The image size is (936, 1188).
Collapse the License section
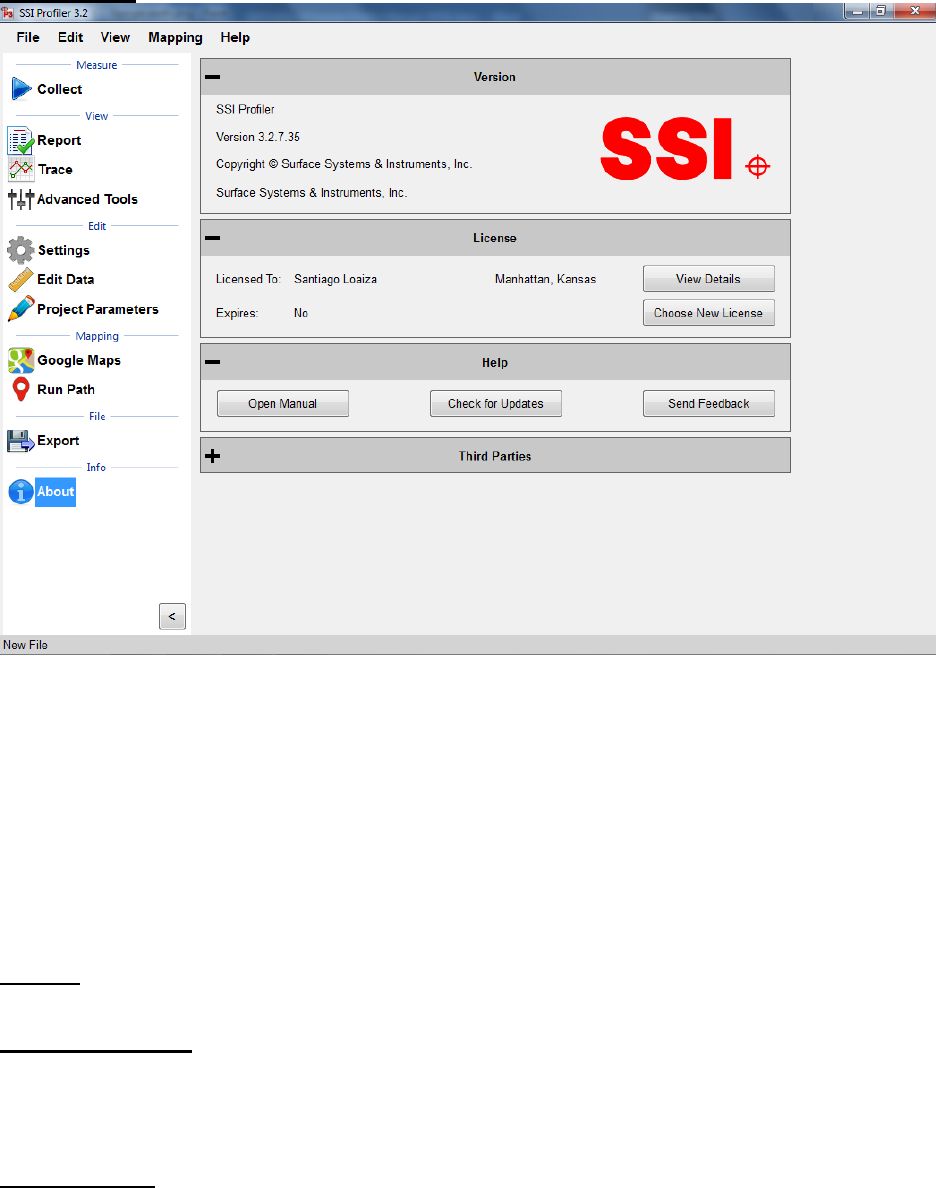tap(213, 238)
